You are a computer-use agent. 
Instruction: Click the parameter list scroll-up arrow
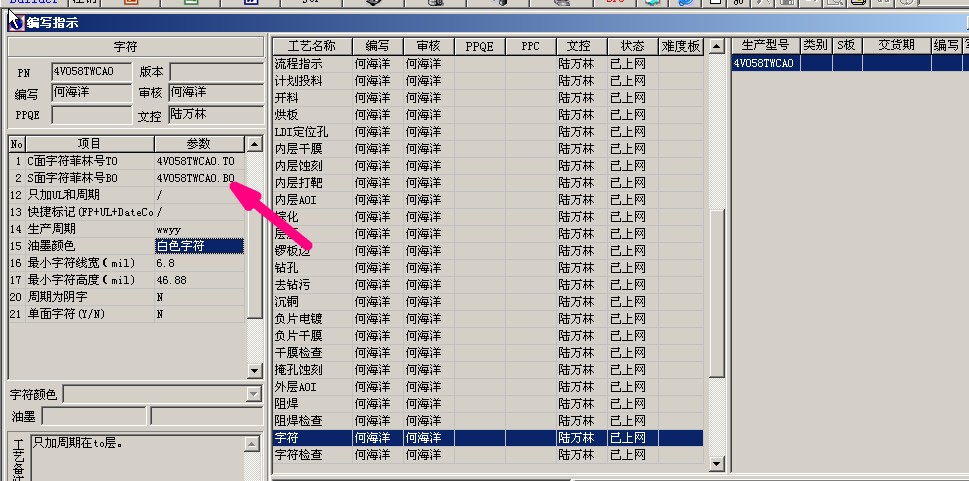tap(255, 144)
